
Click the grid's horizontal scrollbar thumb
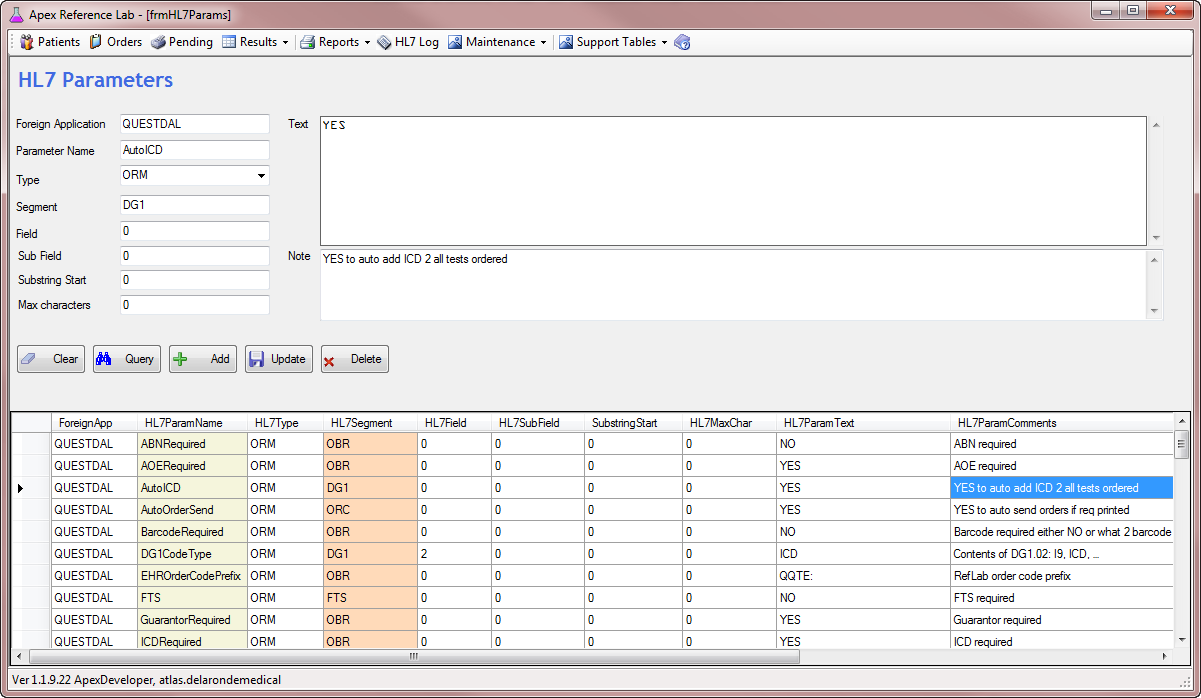415,657
